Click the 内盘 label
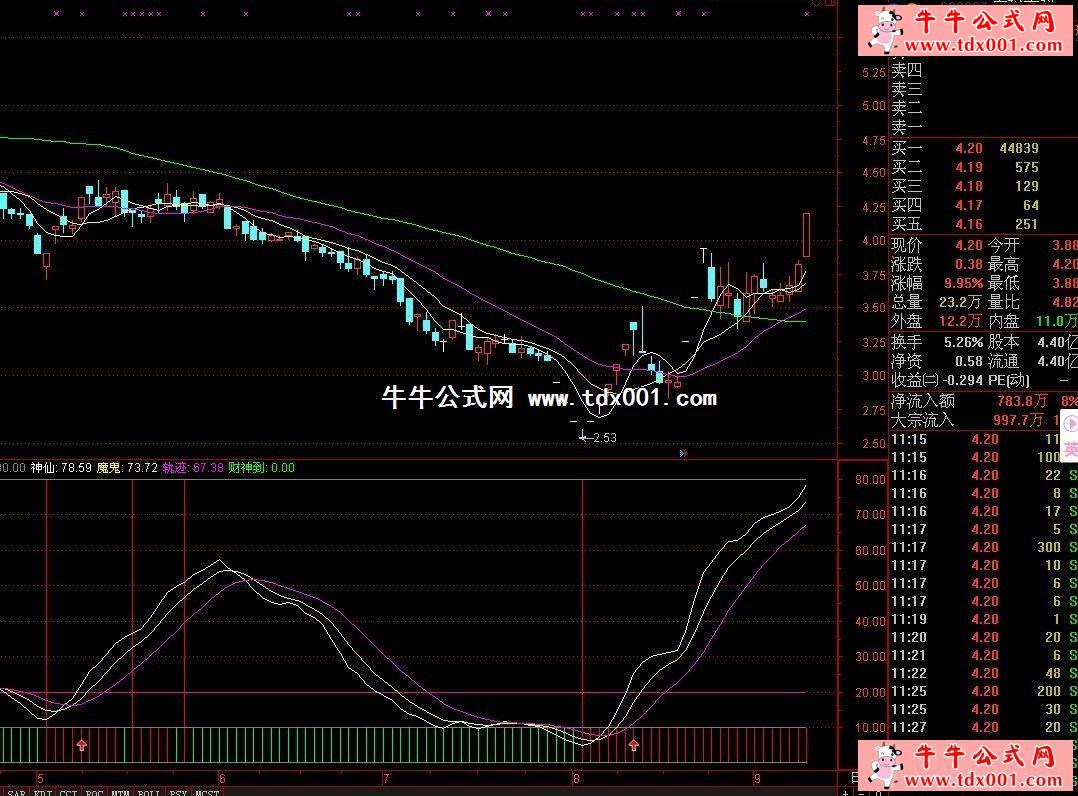 [x=1004, y=321]
